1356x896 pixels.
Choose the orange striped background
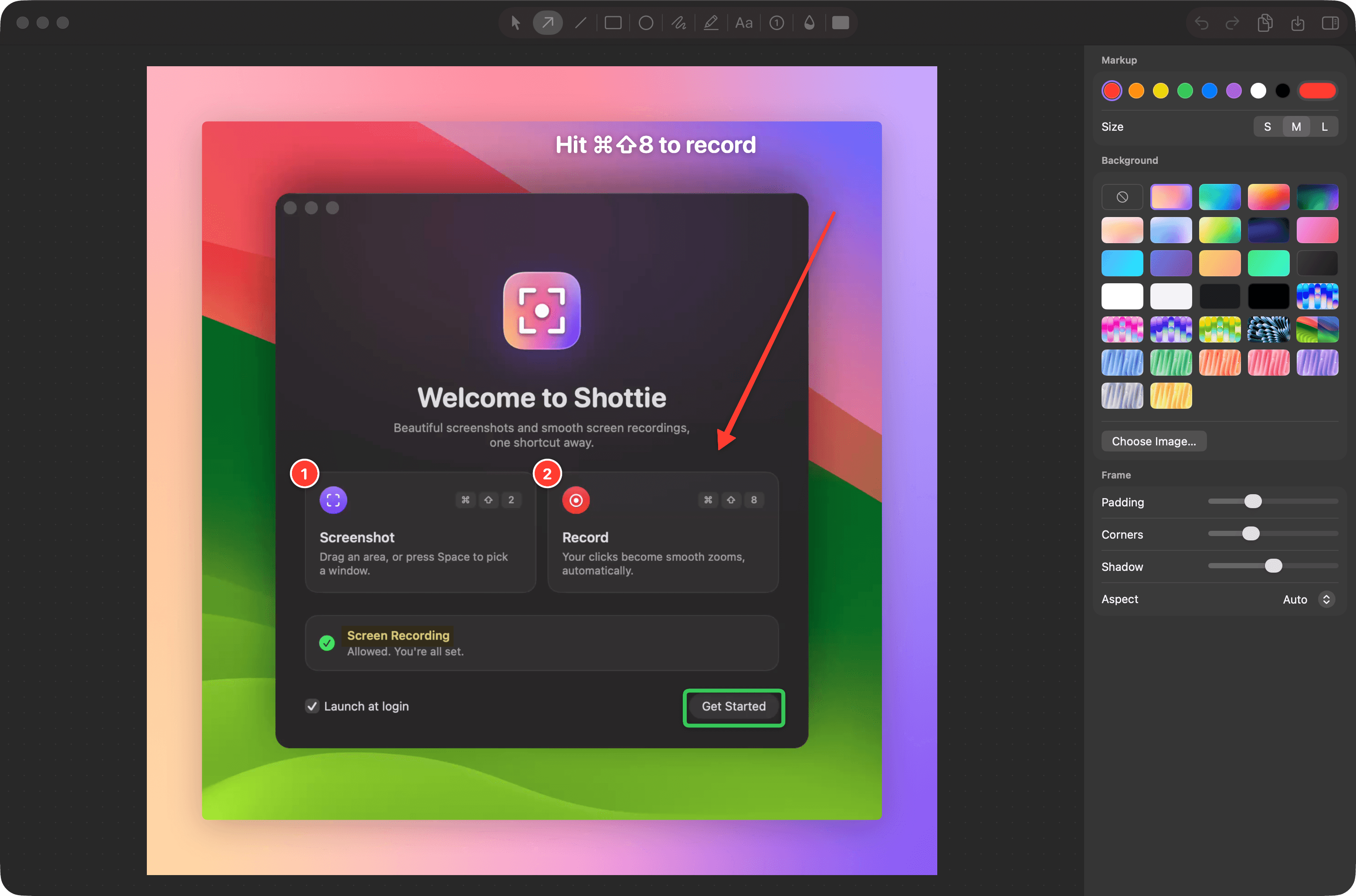tap(1220, 363)
